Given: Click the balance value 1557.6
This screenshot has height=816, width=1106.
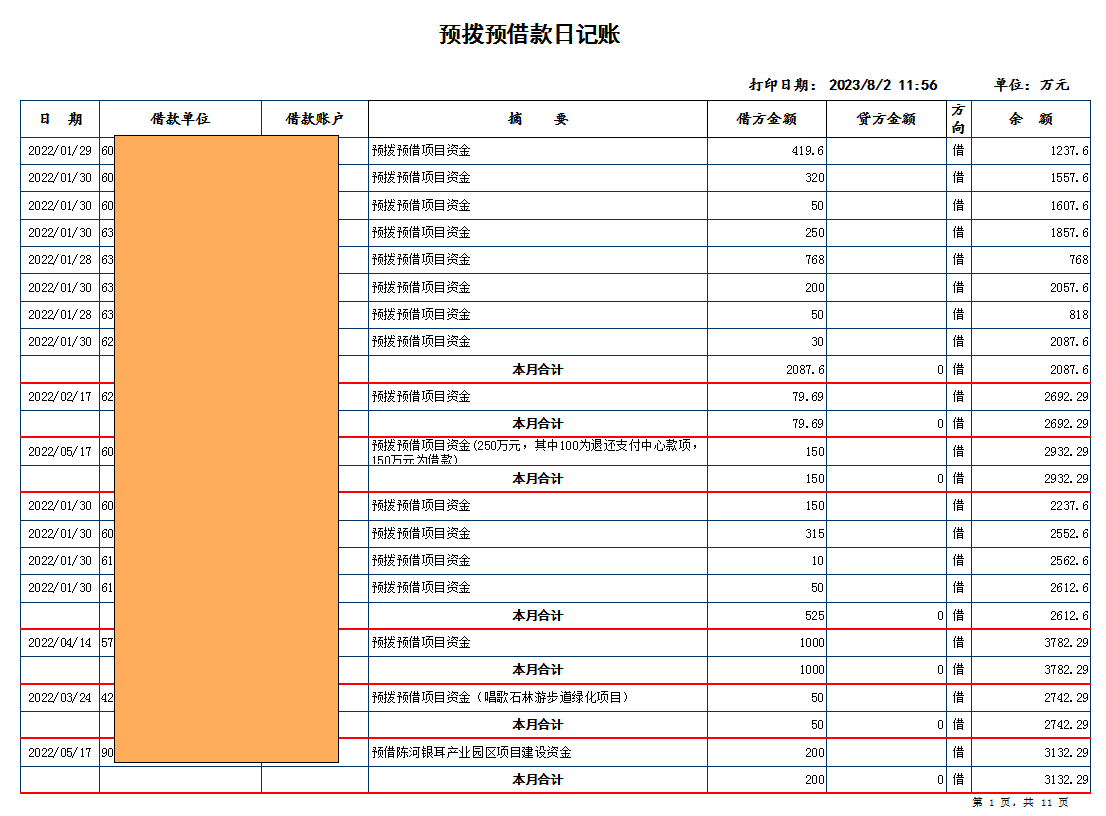Looking at the screenshot, I should pos(1069,178).
